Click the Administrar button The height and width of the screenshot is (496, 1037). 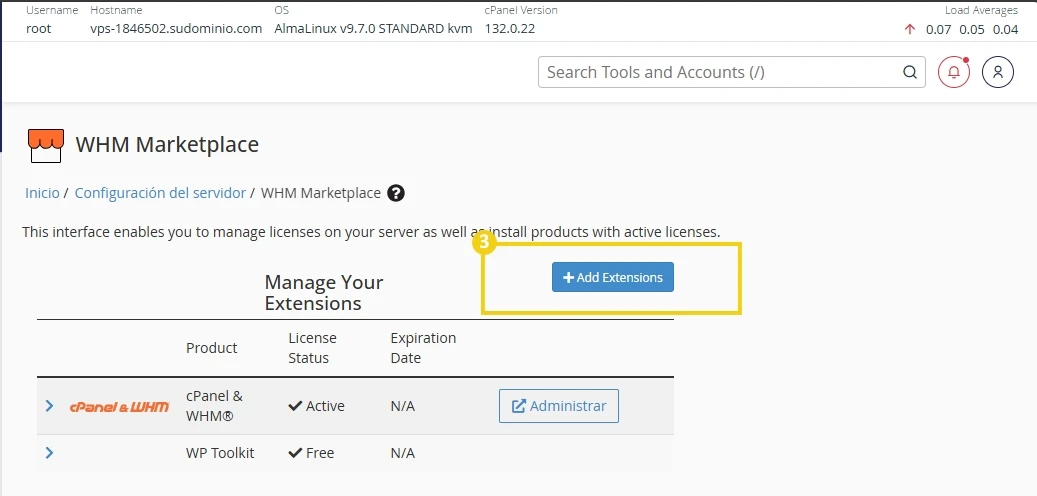(x=559, y=406)
